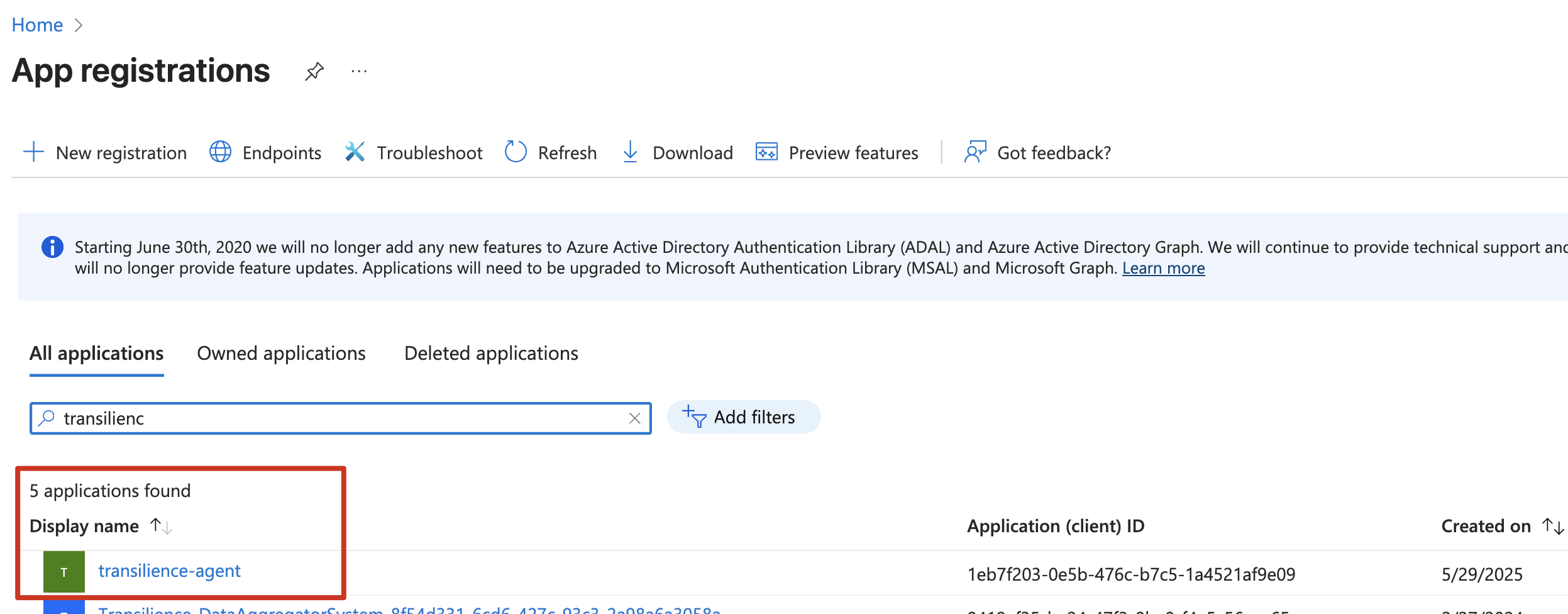1568x614 pixels.
Task: Click the App registrations page title
Action: point(141,70)
